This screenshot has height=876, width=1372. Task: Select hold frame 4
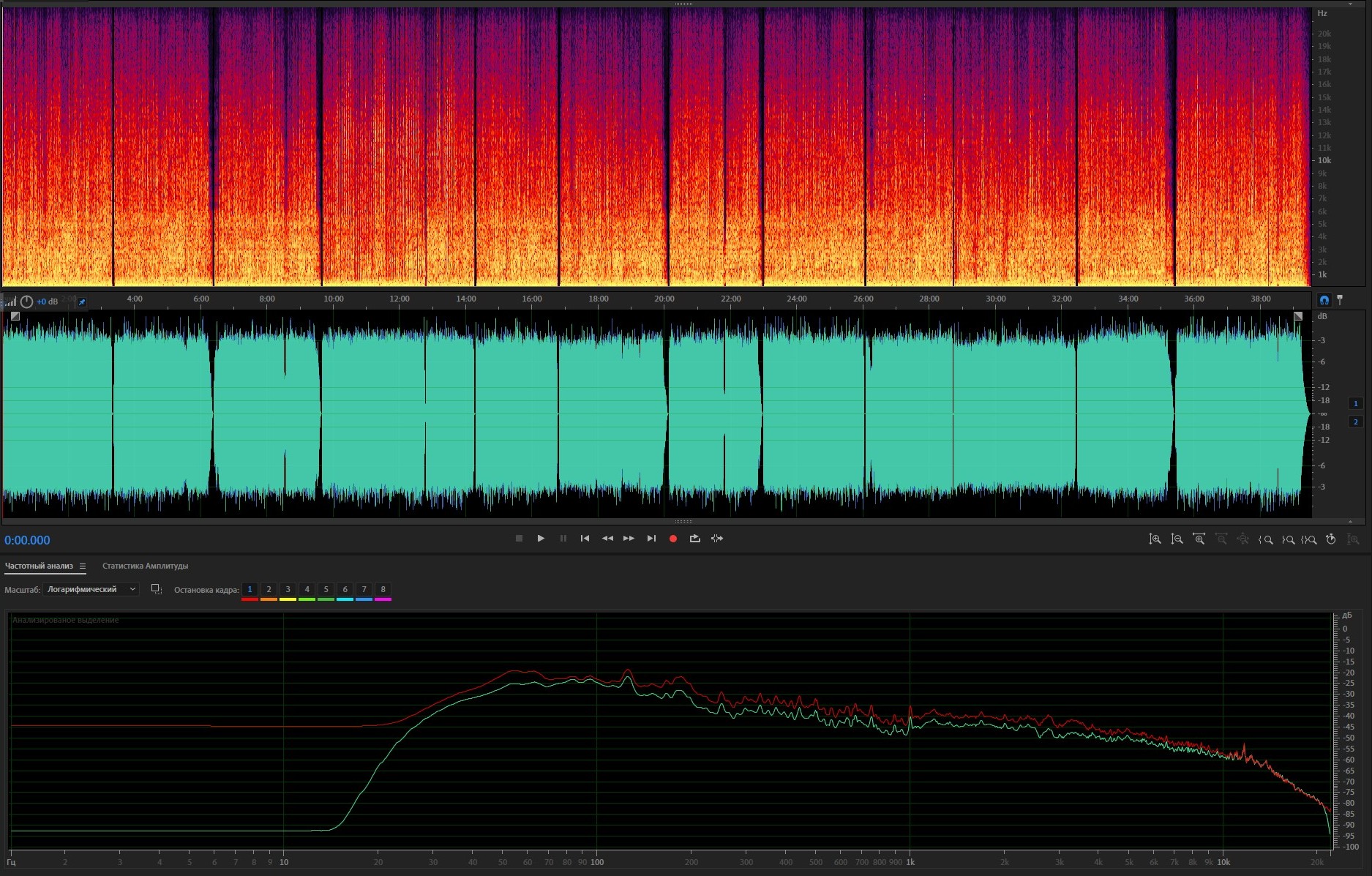307,590
